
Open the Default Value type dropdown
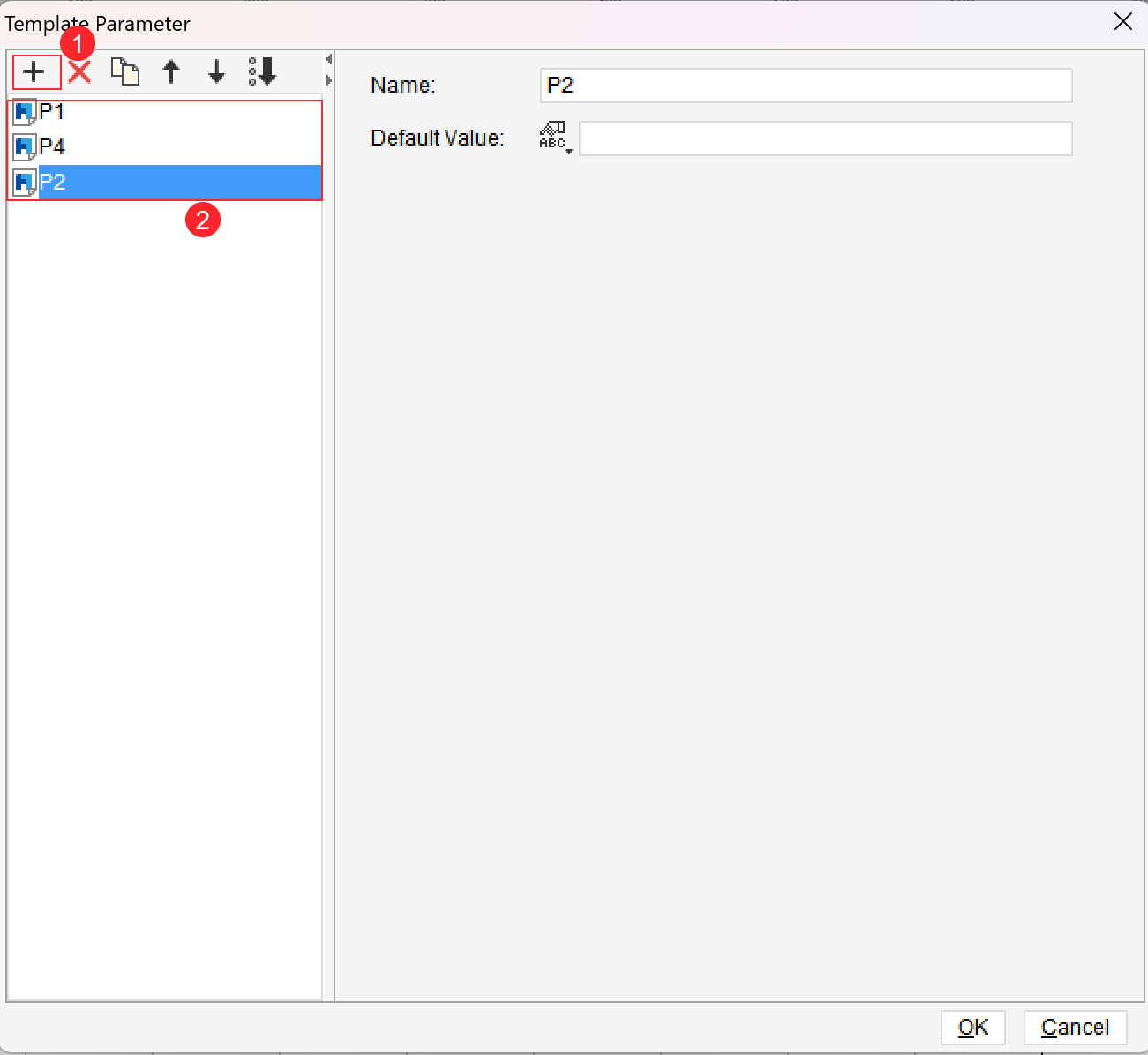(556, 138)
